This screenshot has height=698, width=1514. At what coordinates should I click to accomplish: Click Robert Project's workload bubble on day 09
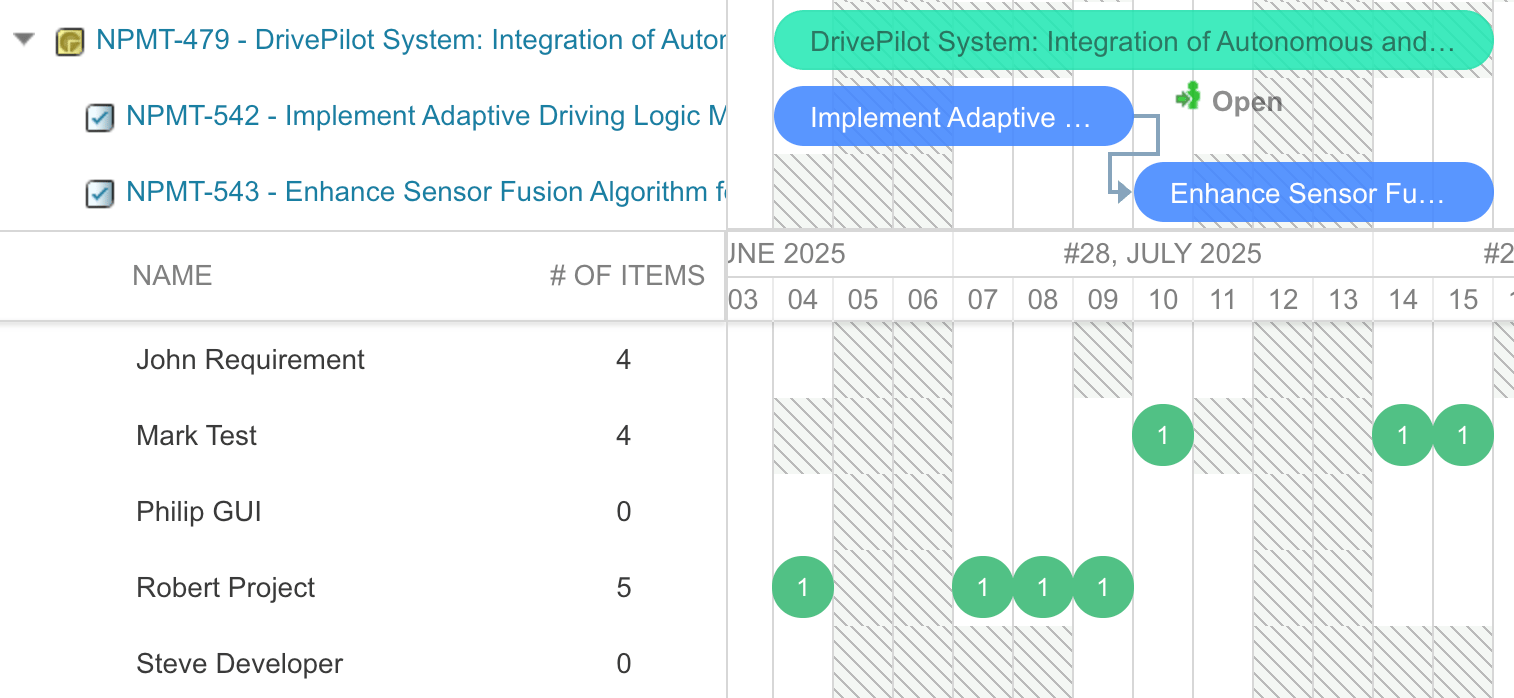[x=1103, y=587]
